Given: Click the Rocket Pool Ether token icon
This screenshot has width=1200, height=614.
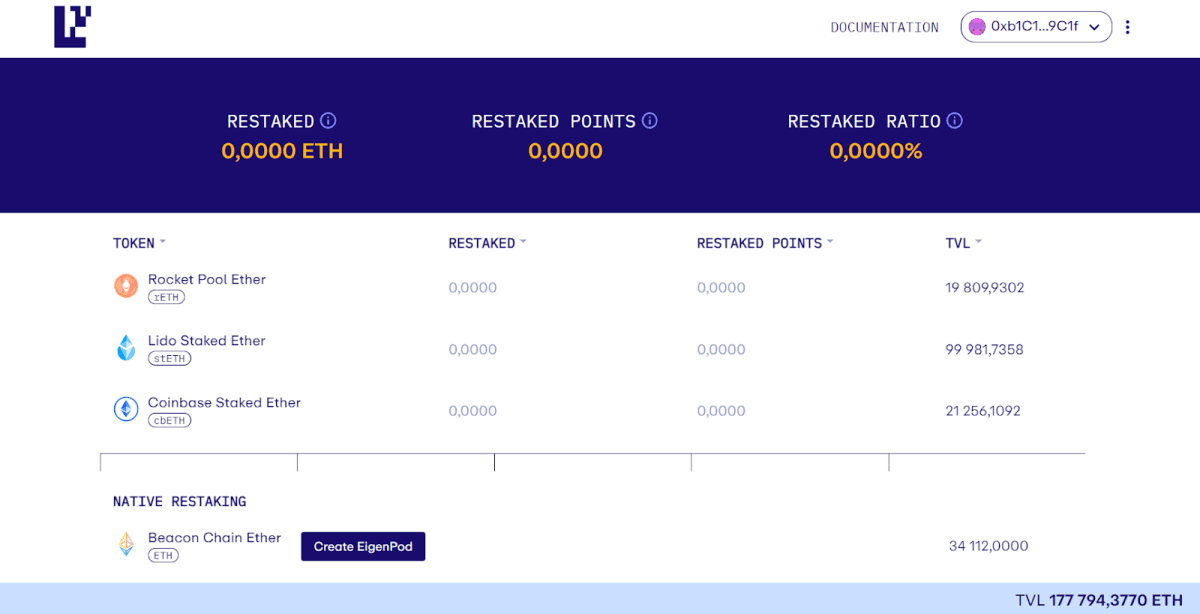Looking at the screenshot, I should coord(125,287).
